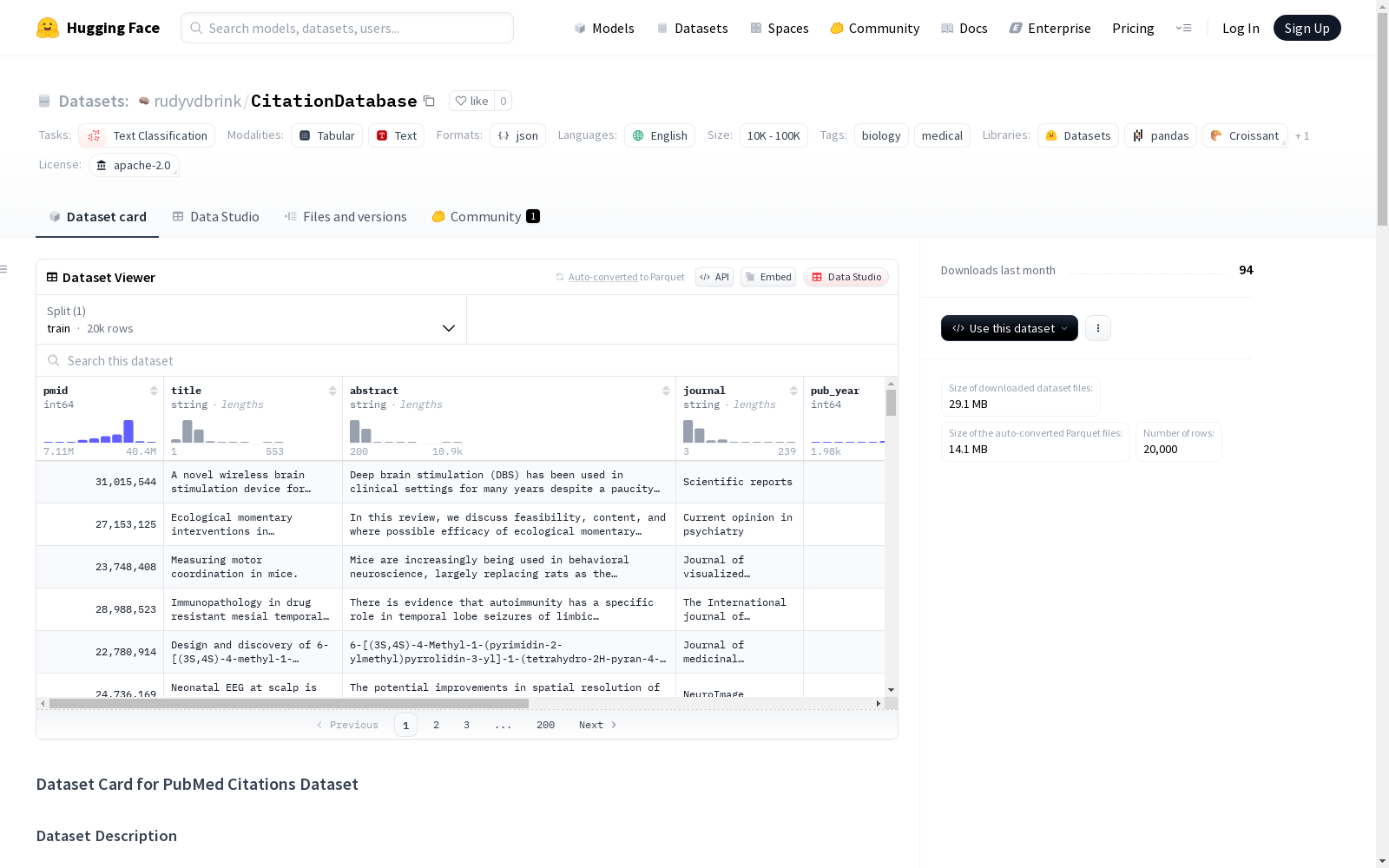Select the Text modality tag

[x=397, y=135]
